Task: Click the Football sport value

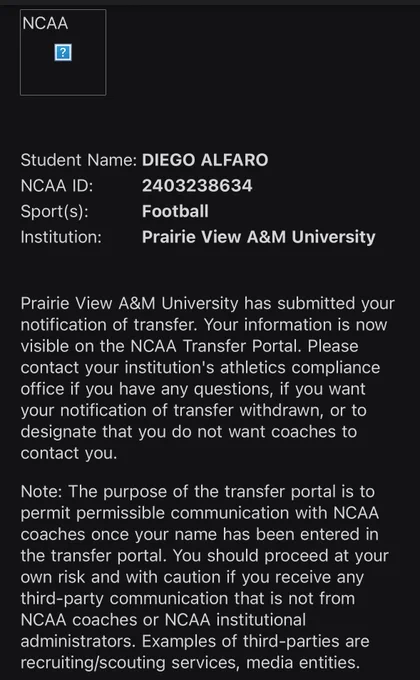Action: tap(175, 211)
